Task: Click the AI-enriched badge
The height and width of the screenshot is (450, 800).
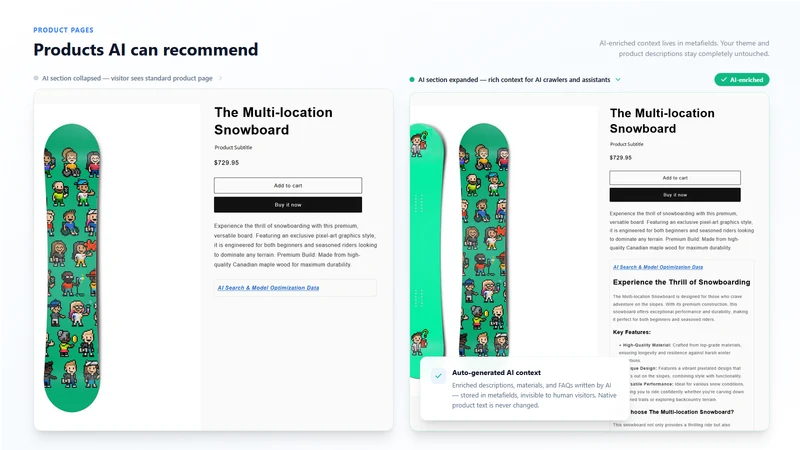Action: tap(741, 80)
